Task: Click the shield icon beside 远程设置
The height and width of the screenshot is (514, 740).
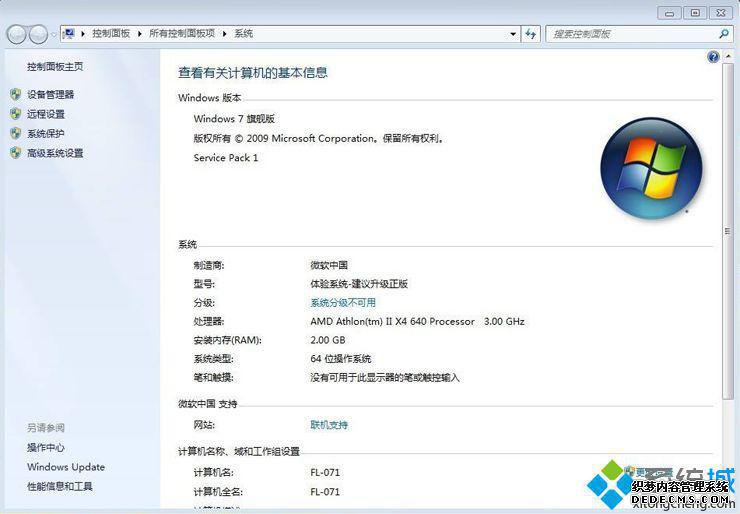Action: 16,114
